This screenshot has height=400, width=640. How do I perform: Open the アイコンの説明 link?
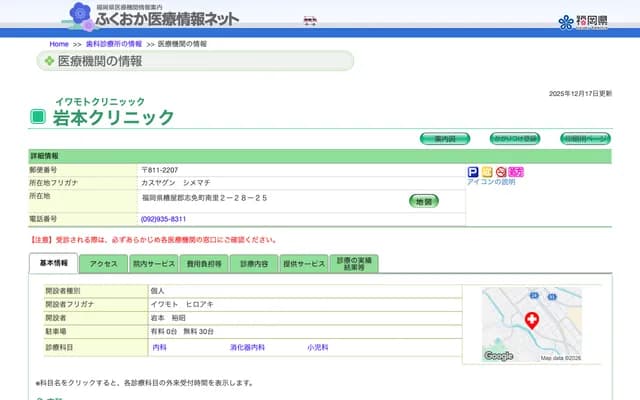(x=491, y=182)
